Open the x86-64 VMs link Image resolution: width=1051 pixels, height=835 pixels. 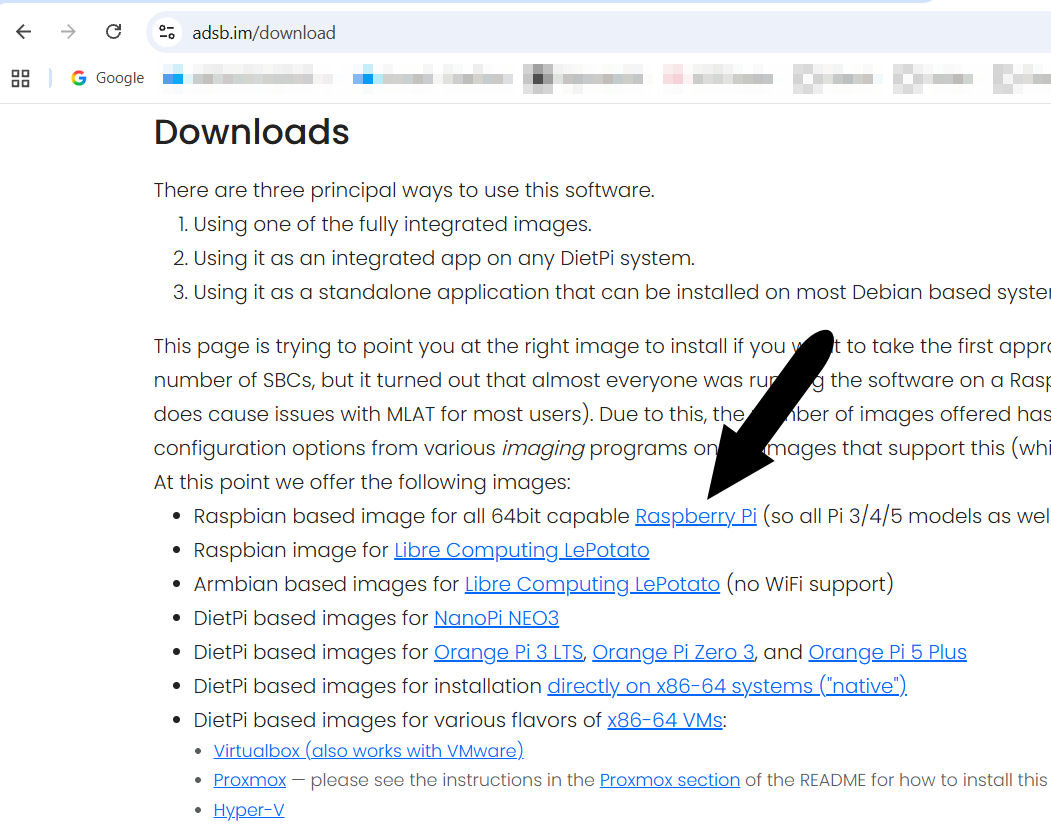pos(664,720)
